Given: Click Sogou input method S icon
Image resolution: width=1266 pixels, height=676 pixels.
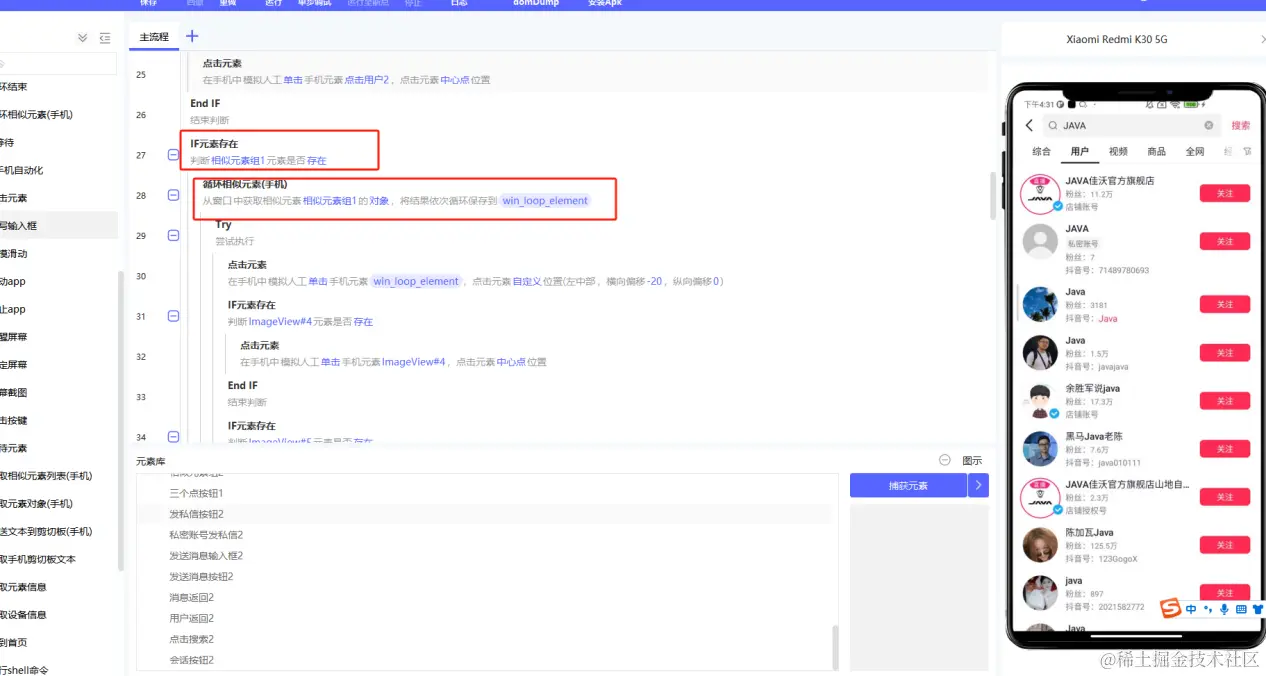Looking at the screenshot, I should (1170, 608).
